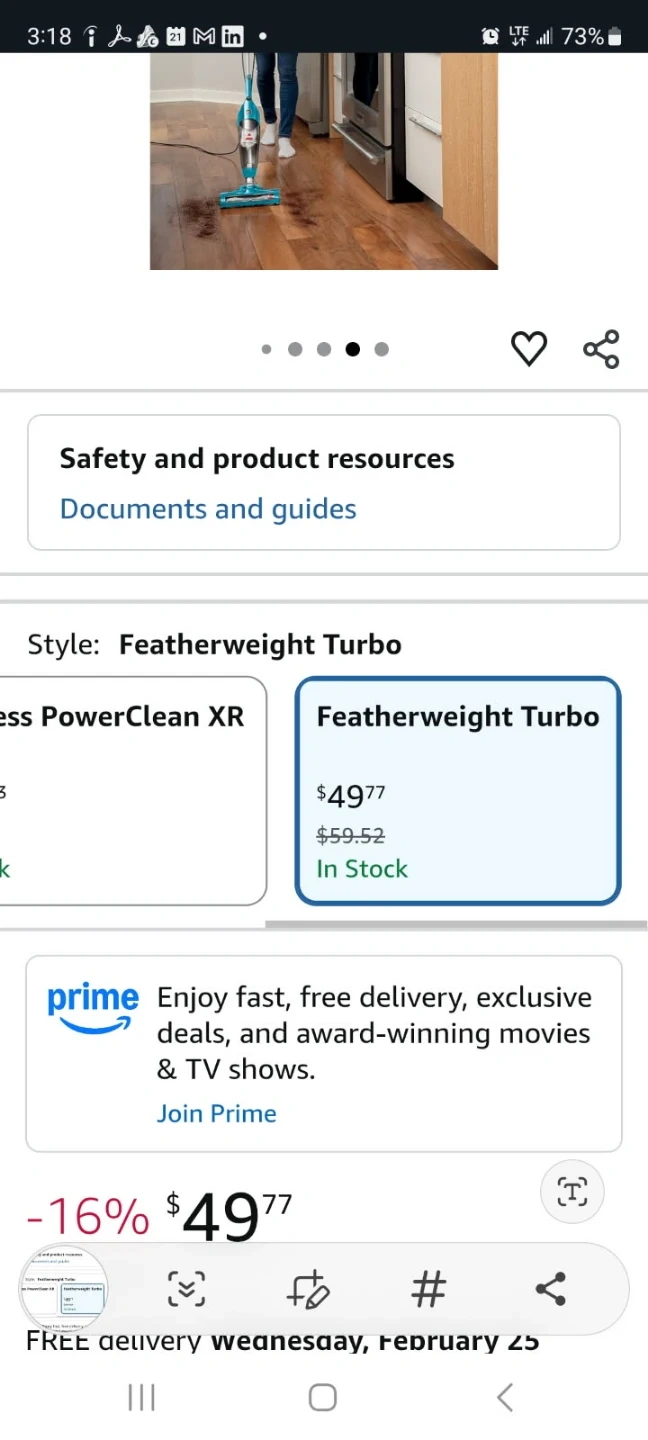Viewport: 648px width, 1440px height.
Task: Tap the heart icon to save to wishlist
Action: (529, 349)
